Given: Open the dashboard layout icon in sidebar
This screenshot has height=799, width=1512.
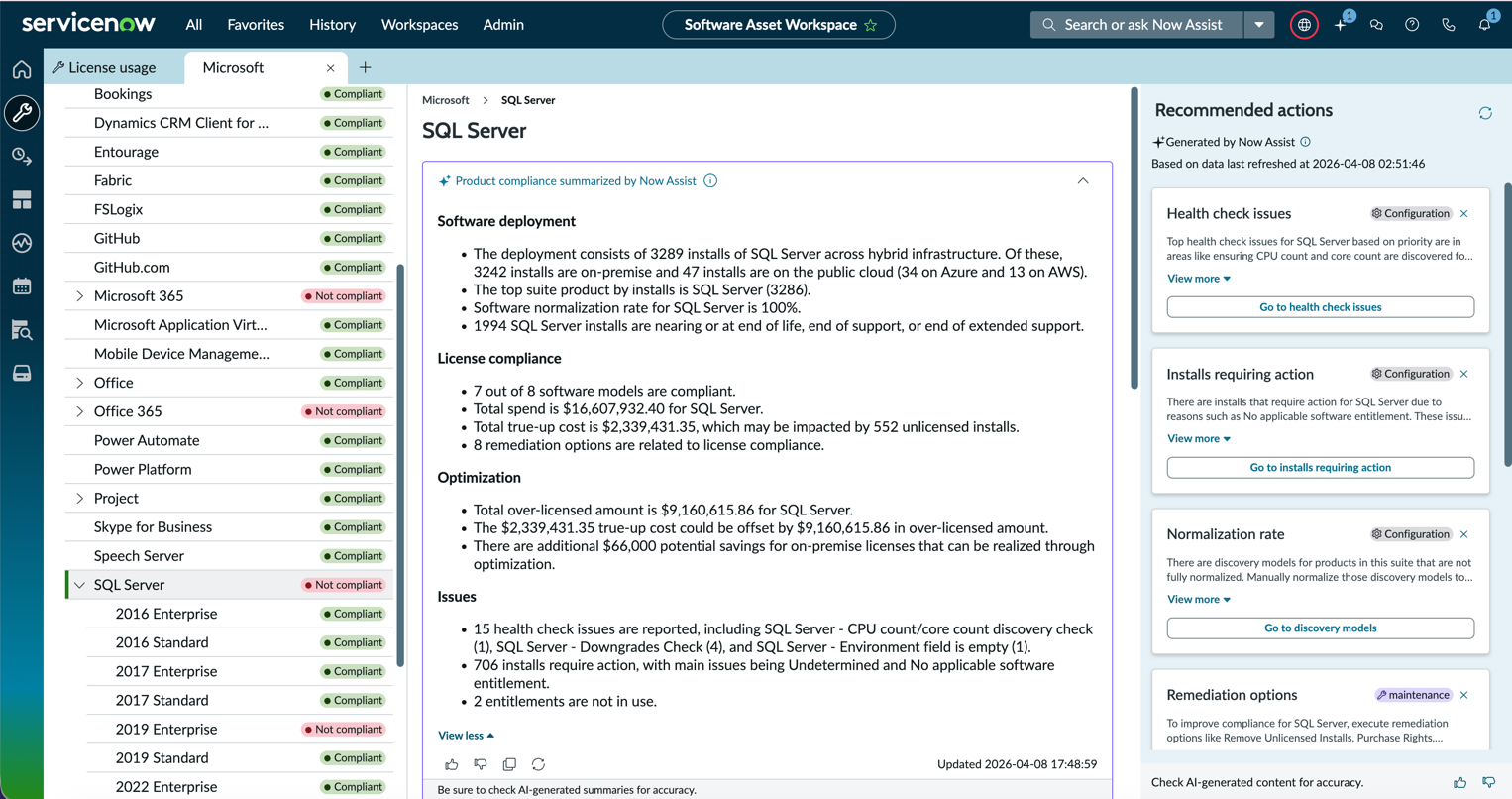Looking at the screenshot, I should pyautogui.click(x=22, y=200).
